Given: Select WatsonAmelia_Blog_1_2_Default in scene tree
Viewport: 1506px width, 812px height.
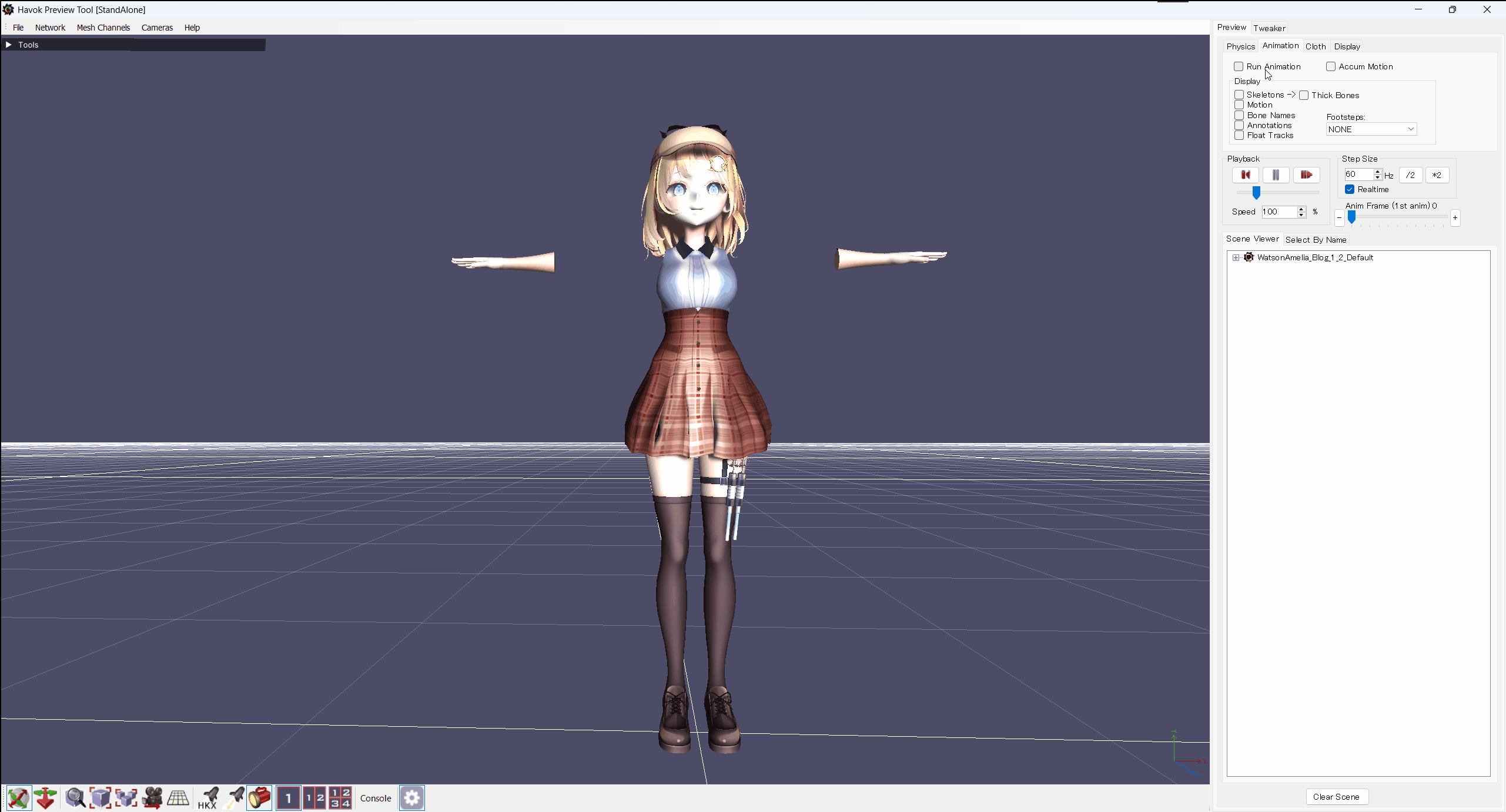Looking at the screenshot, I should (x=1315, y=257).
